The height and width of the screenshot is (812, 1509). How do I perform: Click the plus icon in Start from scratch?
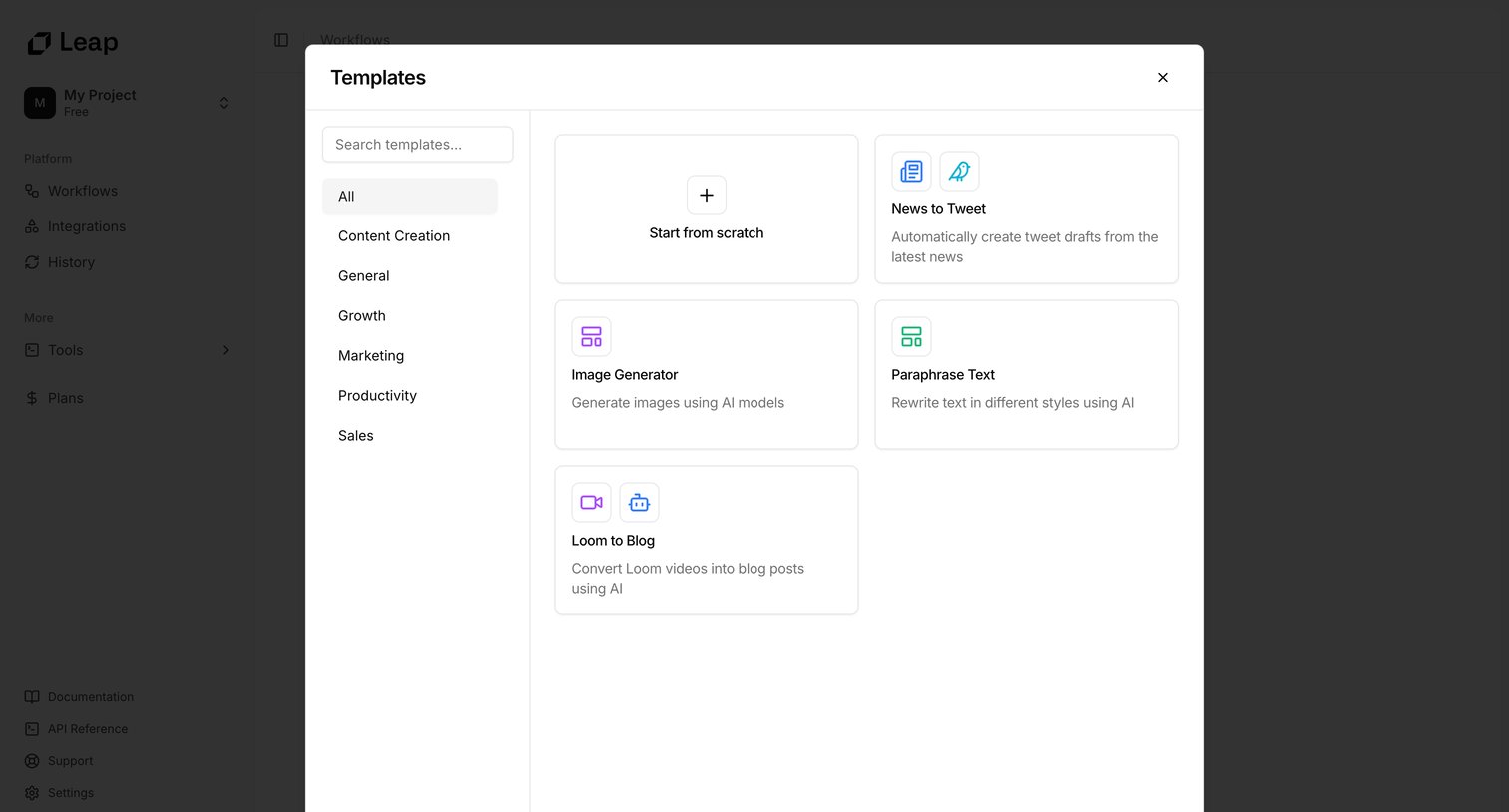tap(707, 195)
